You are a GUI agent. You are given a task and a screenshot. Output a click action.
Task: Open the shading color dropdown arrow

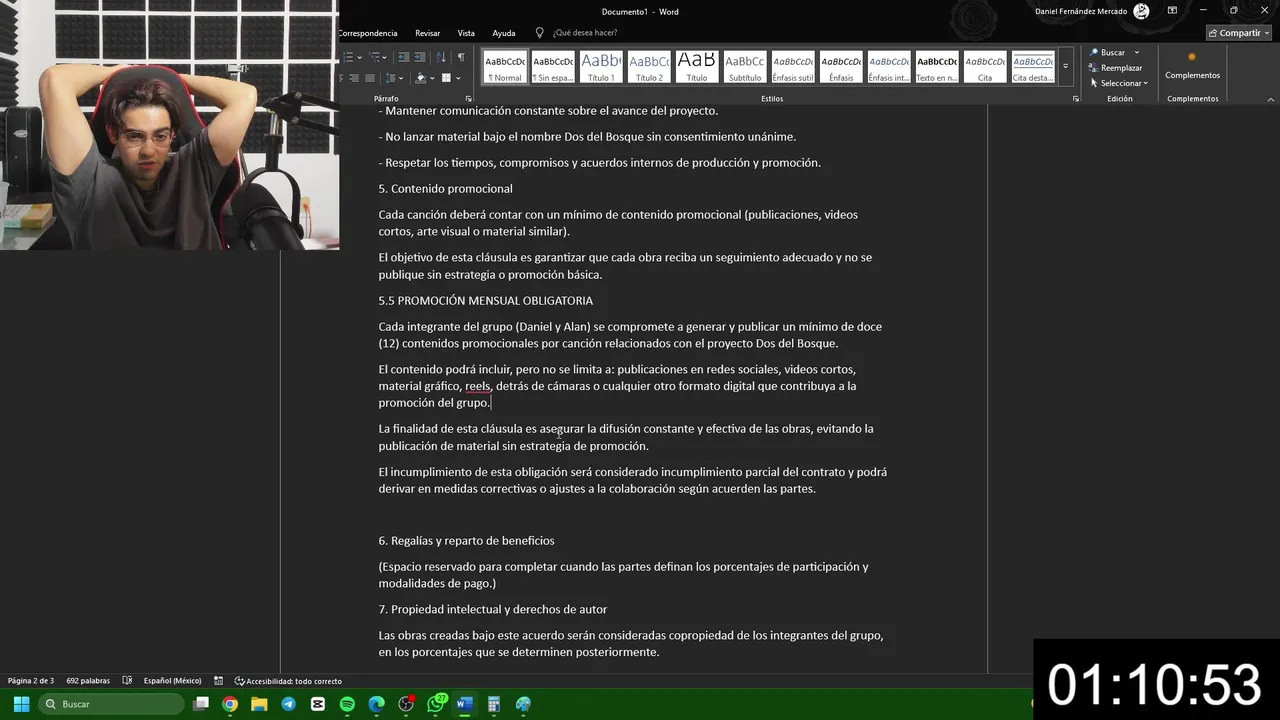432,78
